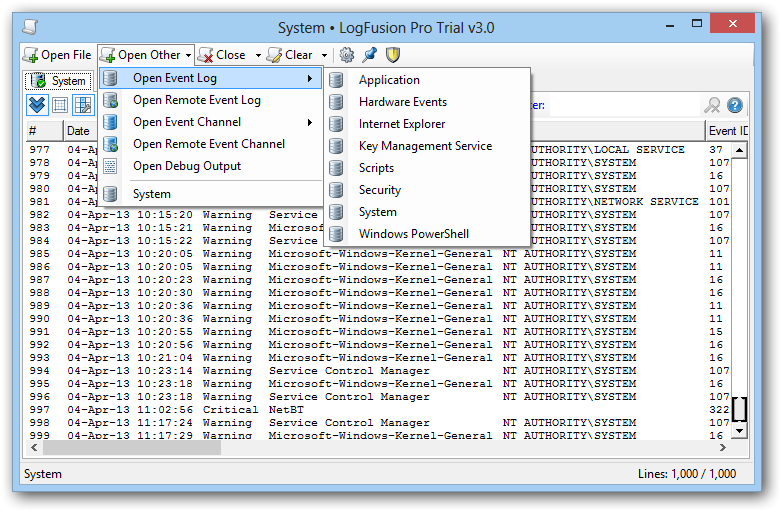The image size is (782, 512).
Task: Click the Close toolbar button
Action: pos(221,55)
